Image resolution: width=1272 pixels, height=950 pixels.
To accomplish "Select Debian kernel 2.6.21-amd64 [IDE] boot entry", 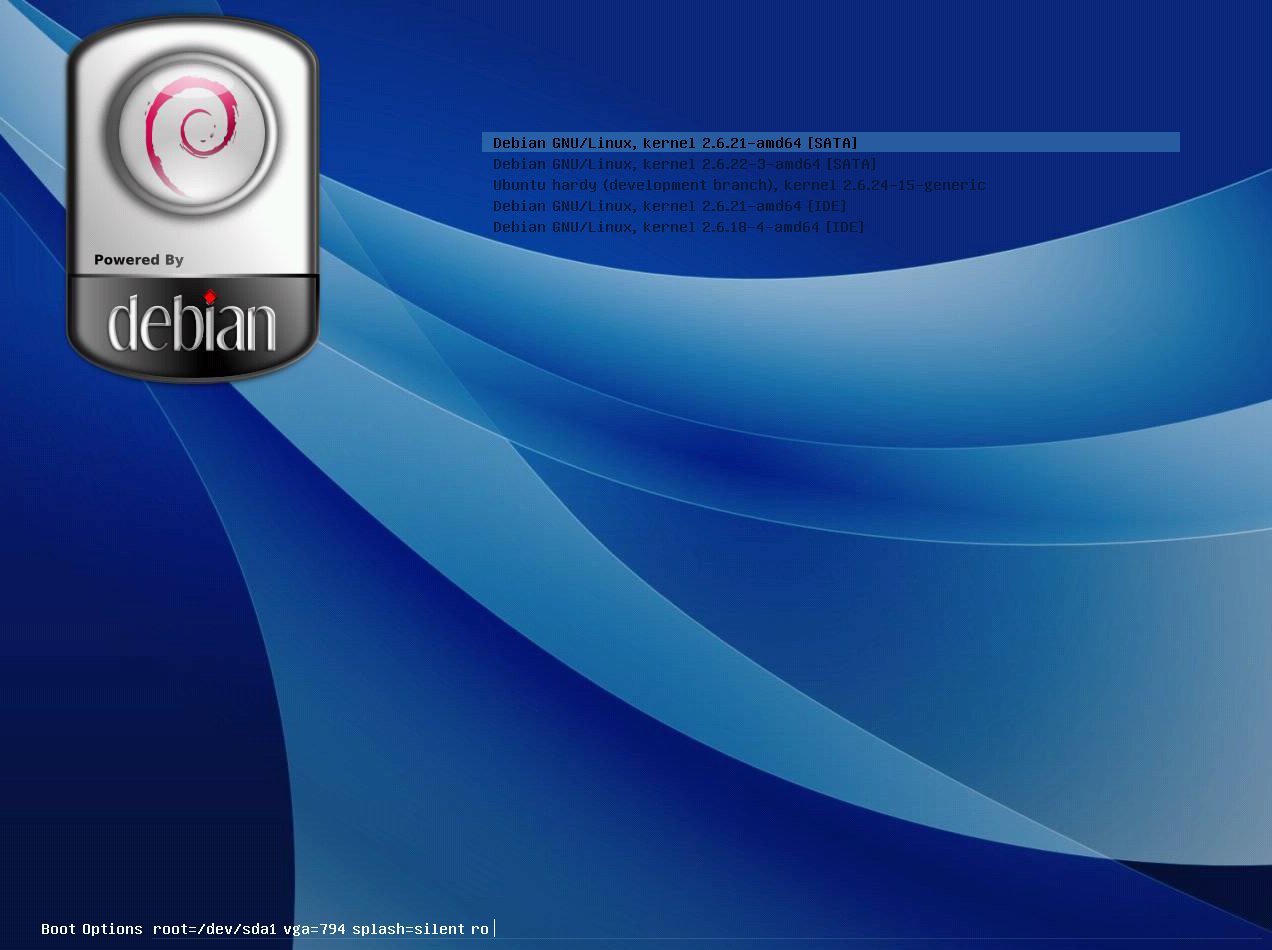I will (670, 206).
